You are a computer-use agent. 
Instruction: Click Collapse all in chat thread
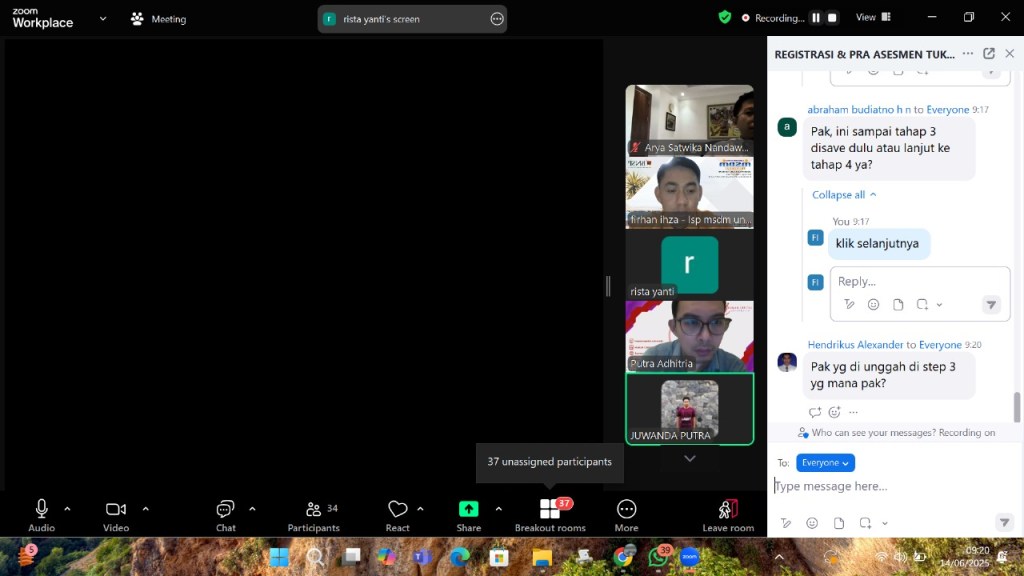[844, 195]
